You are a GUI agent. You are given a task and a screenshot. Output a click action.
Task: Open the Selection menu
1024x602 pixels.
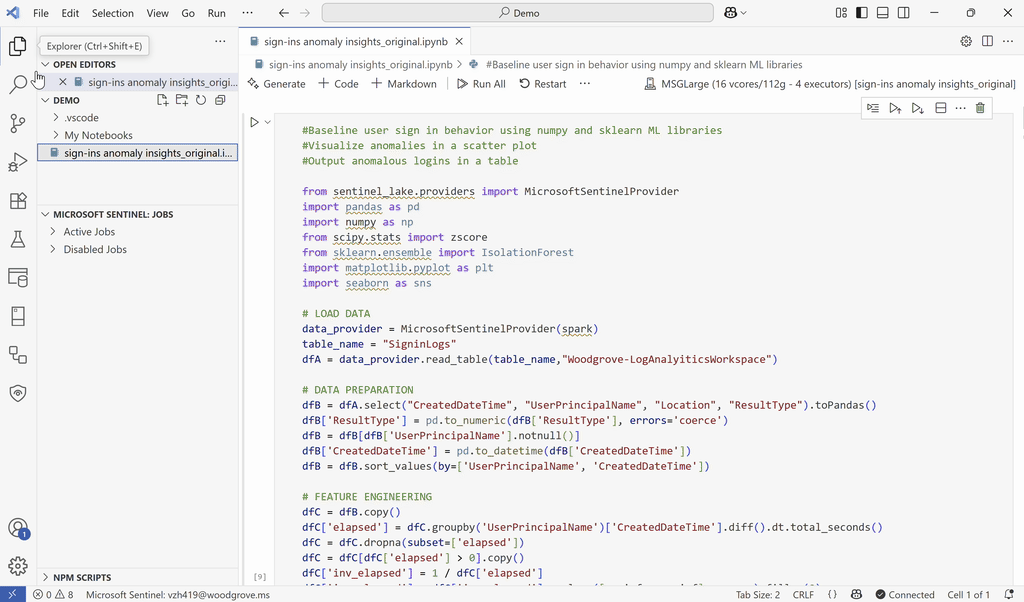click(x=112, y=12)
